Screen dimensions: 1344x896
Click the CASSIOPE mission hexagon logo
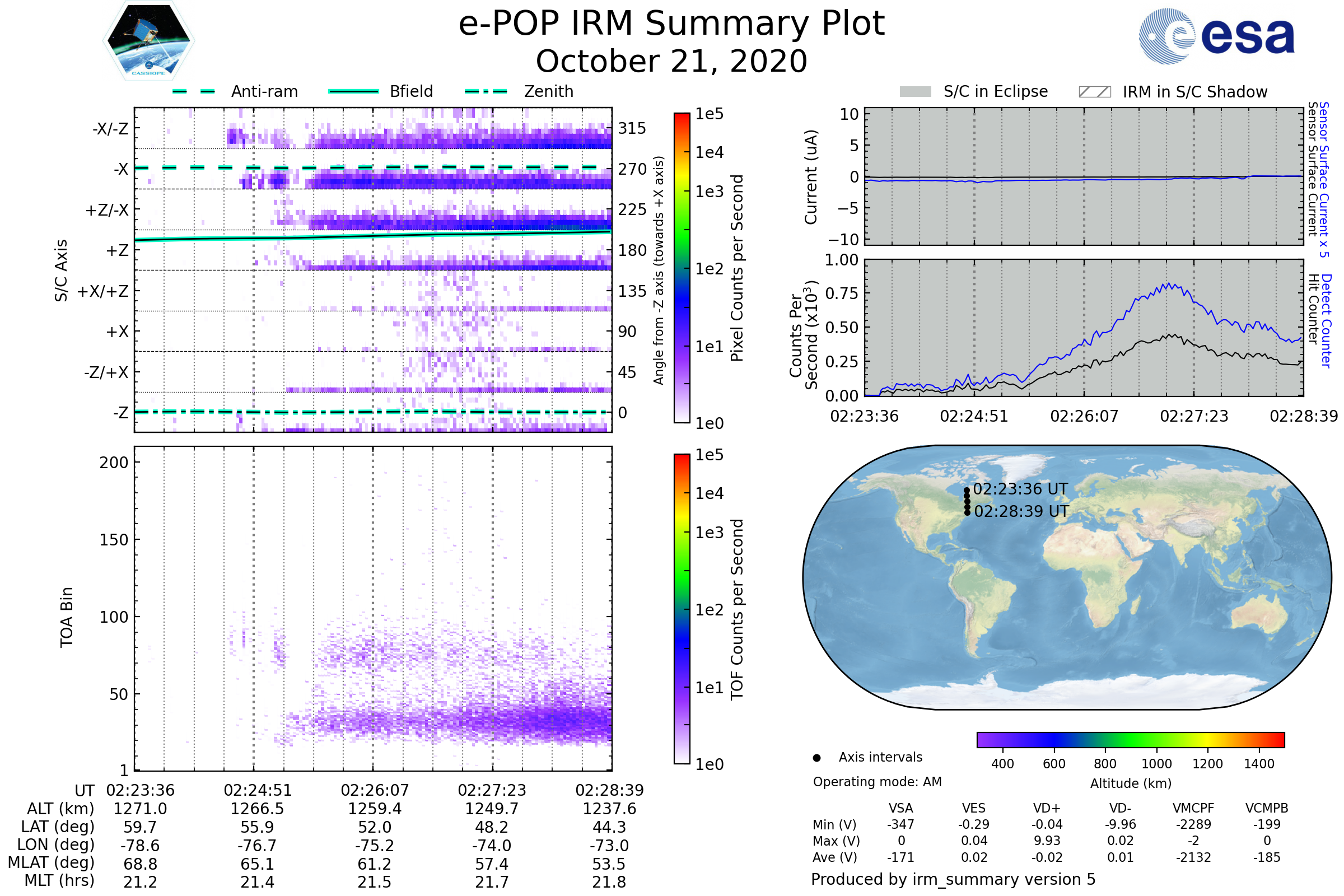tap(148, 41)
